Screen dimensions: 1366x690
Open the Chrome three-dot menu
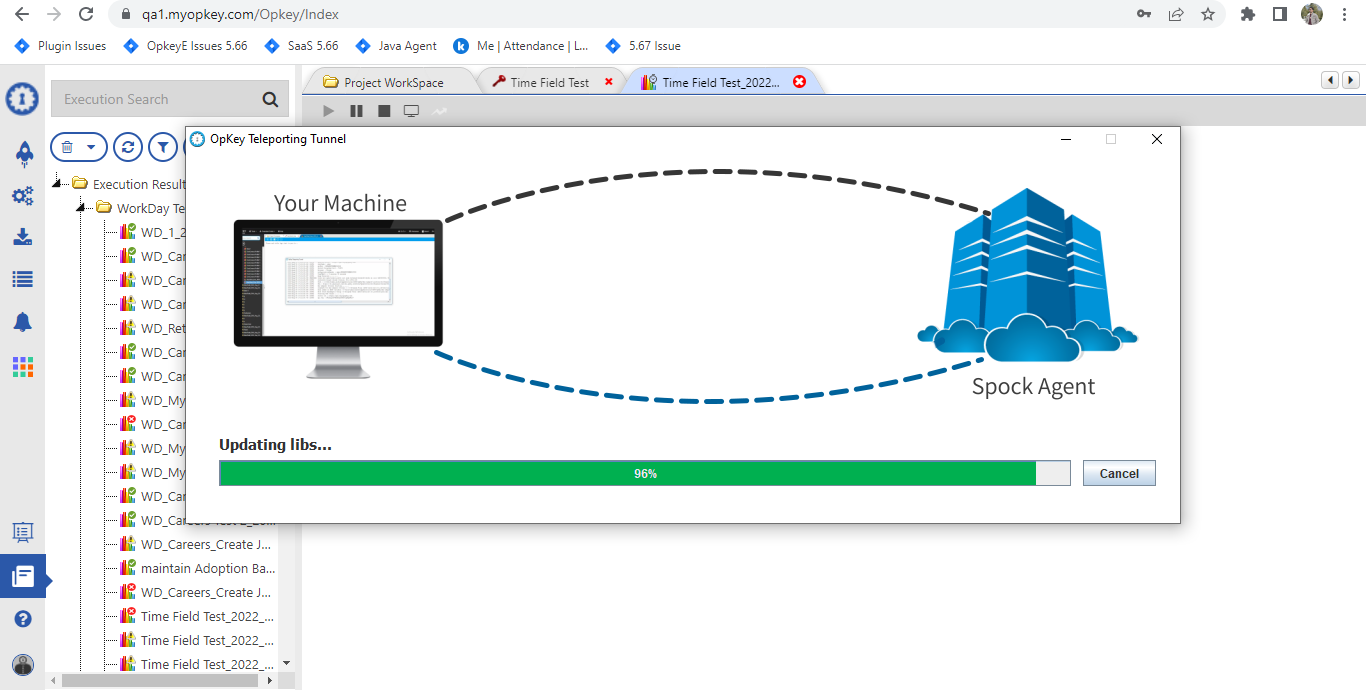click(1345, 14)
